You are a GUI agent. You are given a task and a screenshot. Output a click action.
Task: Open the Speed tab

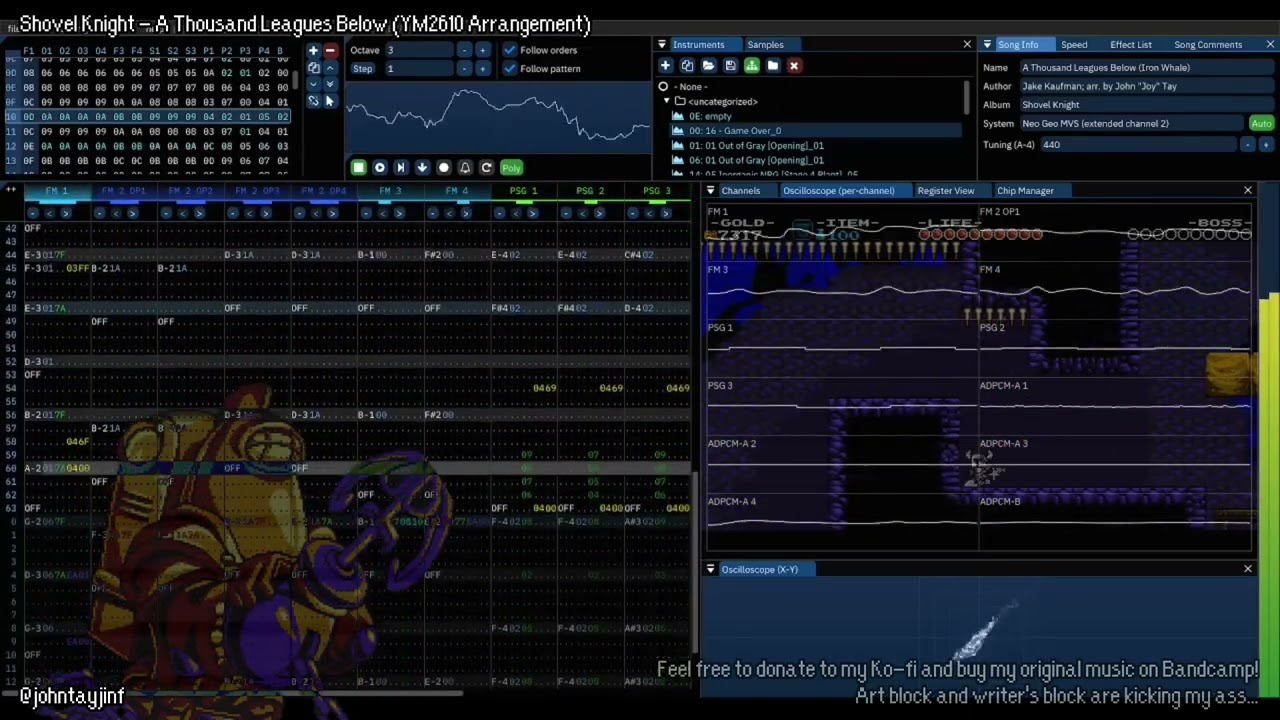1074,44
